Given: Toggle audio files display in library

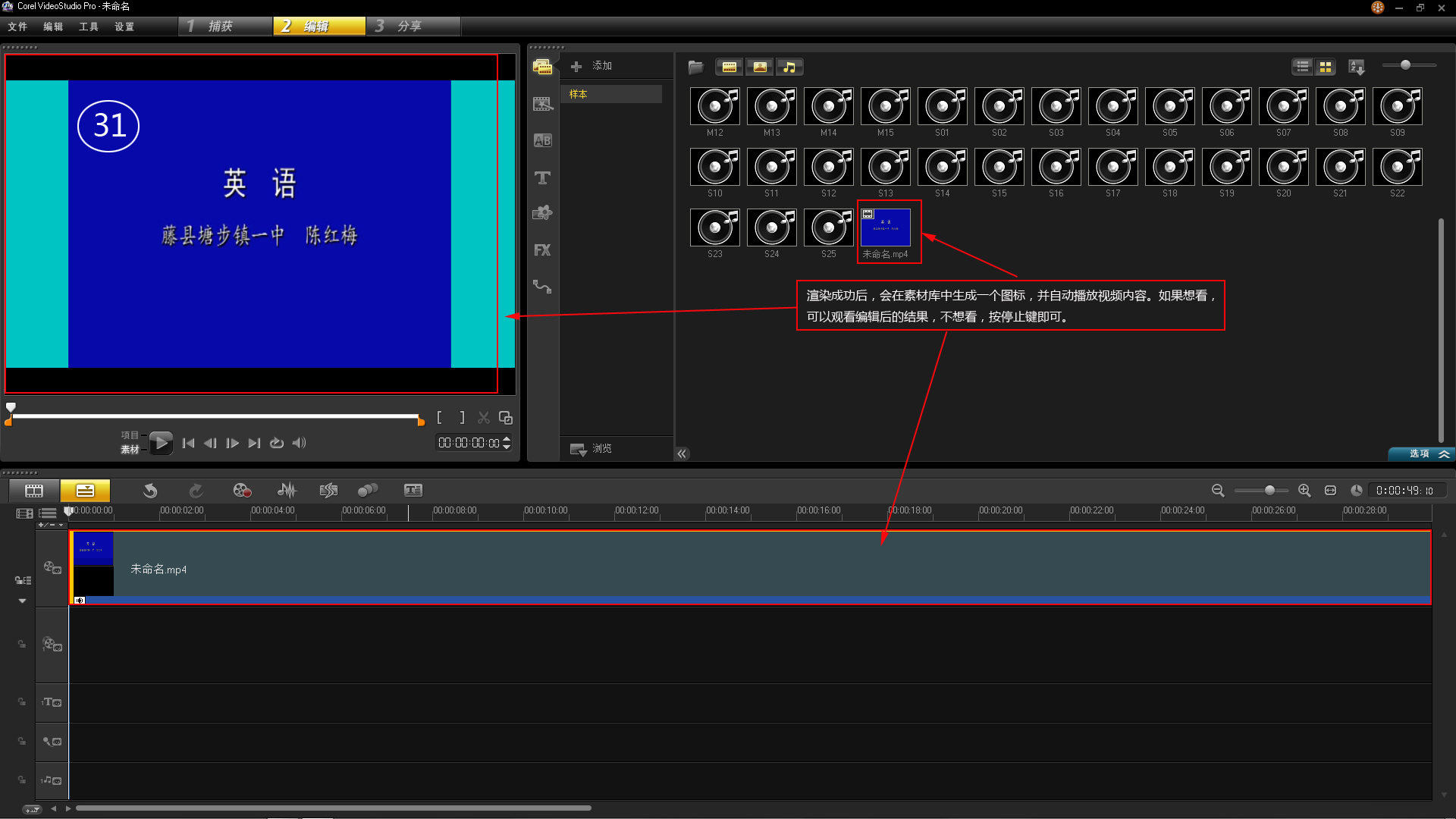Looking at the screenshot, I should pyautogui.click(x=789, y=67).
